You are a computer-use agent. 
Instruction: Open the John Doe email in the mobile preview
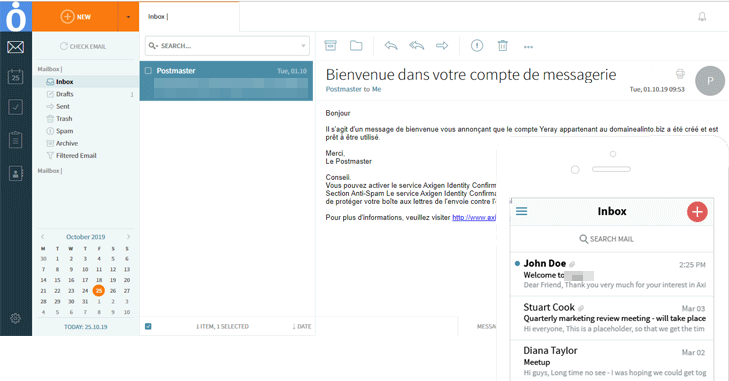tap(611, 274)
